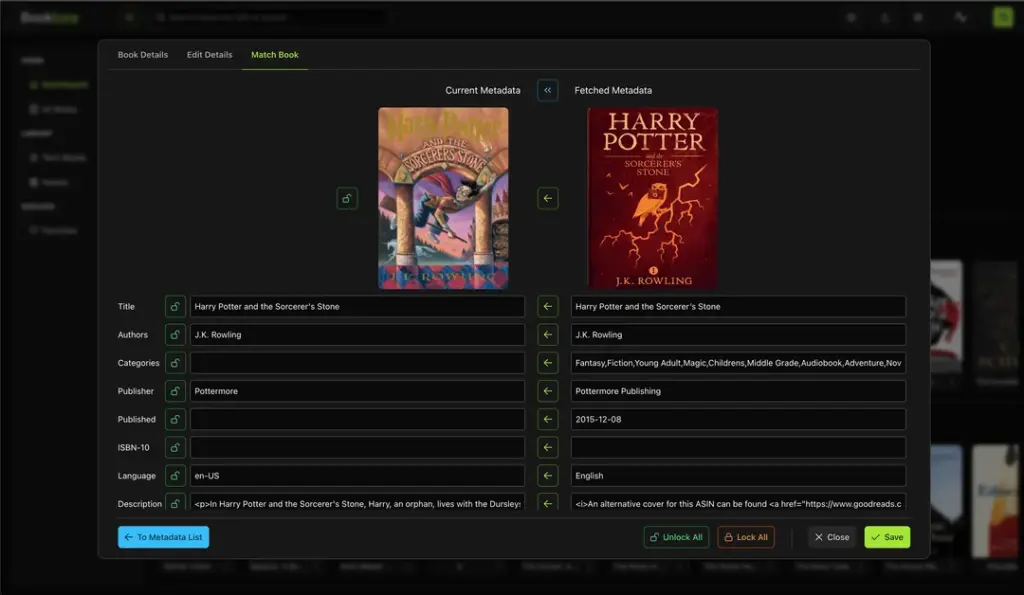The image size is (1024, 595).
Task: Click the Unlock All button
Action: 676,537
